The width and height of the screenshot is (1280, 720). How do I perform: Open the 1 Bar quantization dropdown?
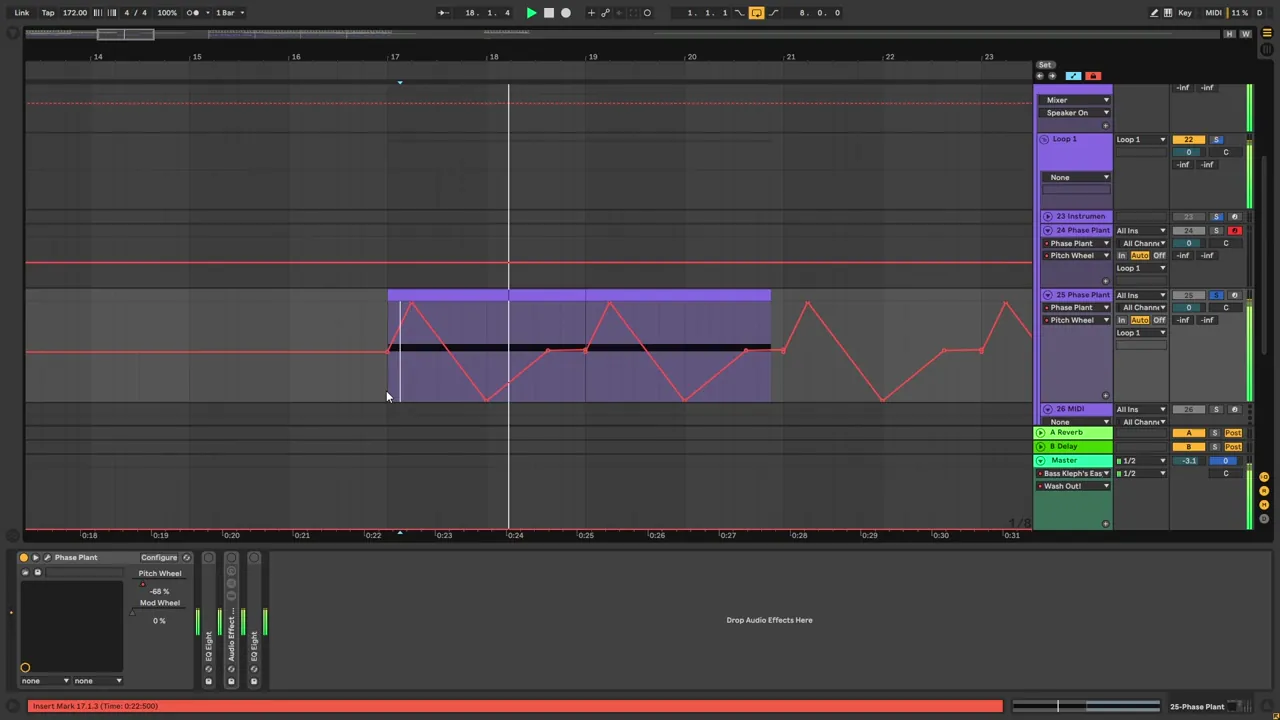229,13
